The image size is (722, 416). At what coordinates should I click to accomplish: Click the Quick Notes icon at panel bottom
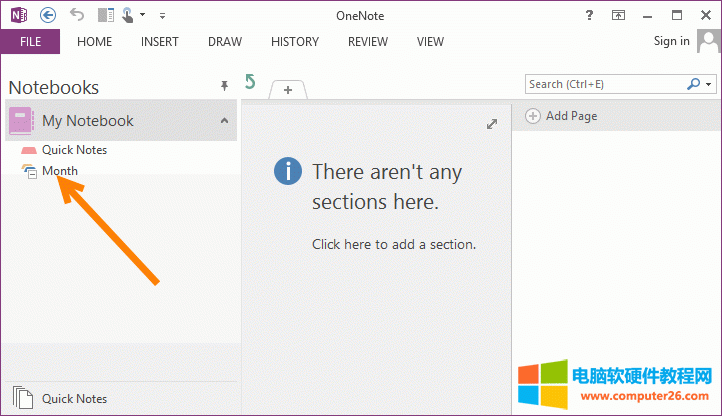tap(22, 398)
